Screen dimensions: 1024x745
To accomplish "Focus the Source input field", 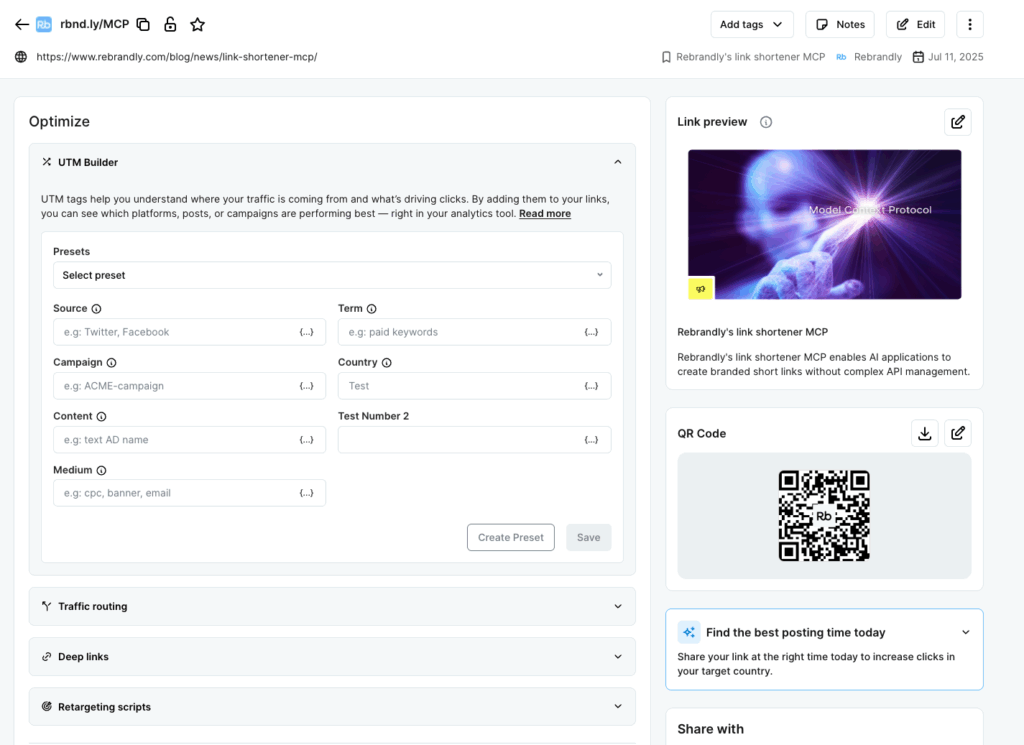I will point(189,332).
